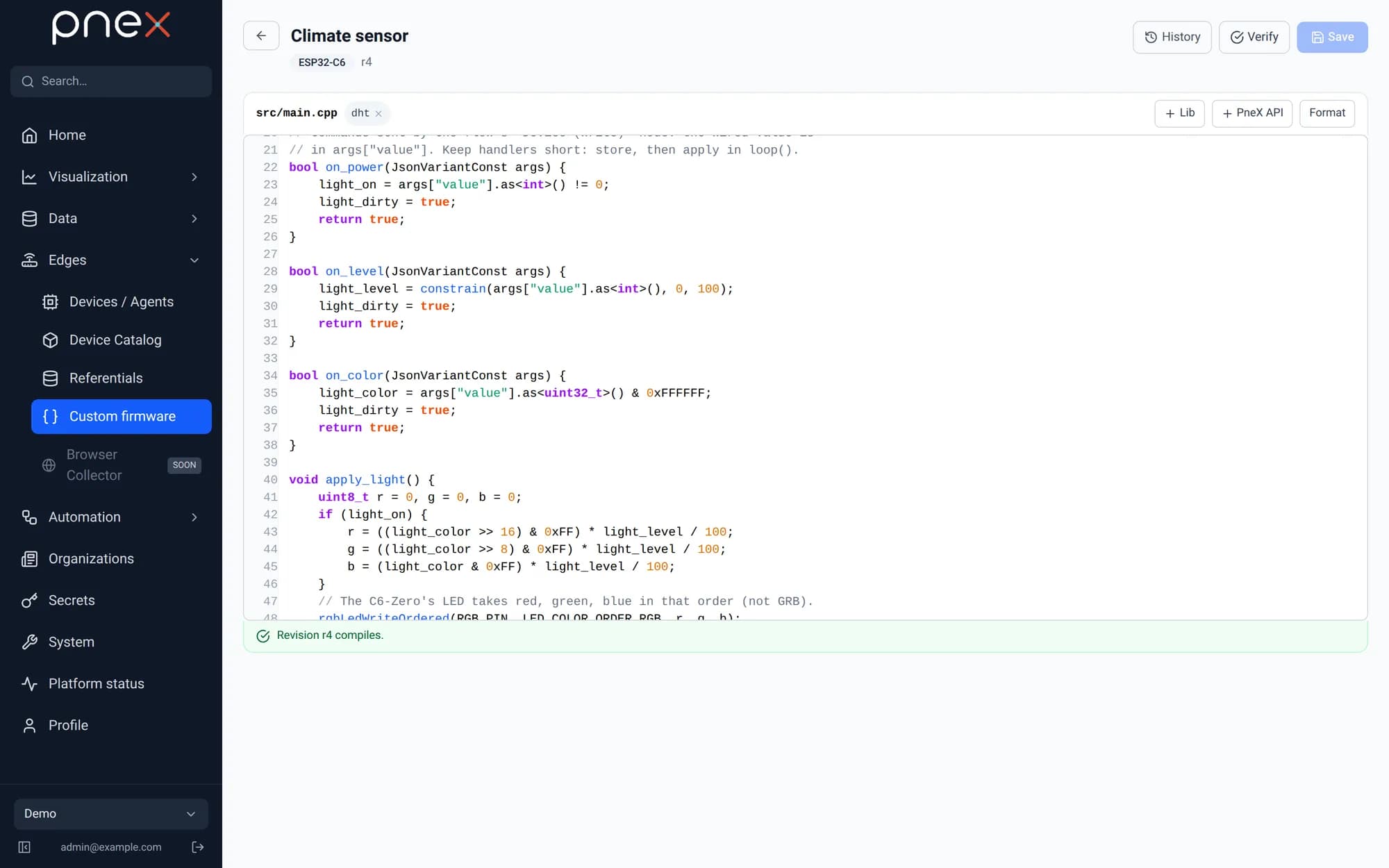Click the Profile user icon
Viewport: 1389px width, 868px height.
(29, 726)
